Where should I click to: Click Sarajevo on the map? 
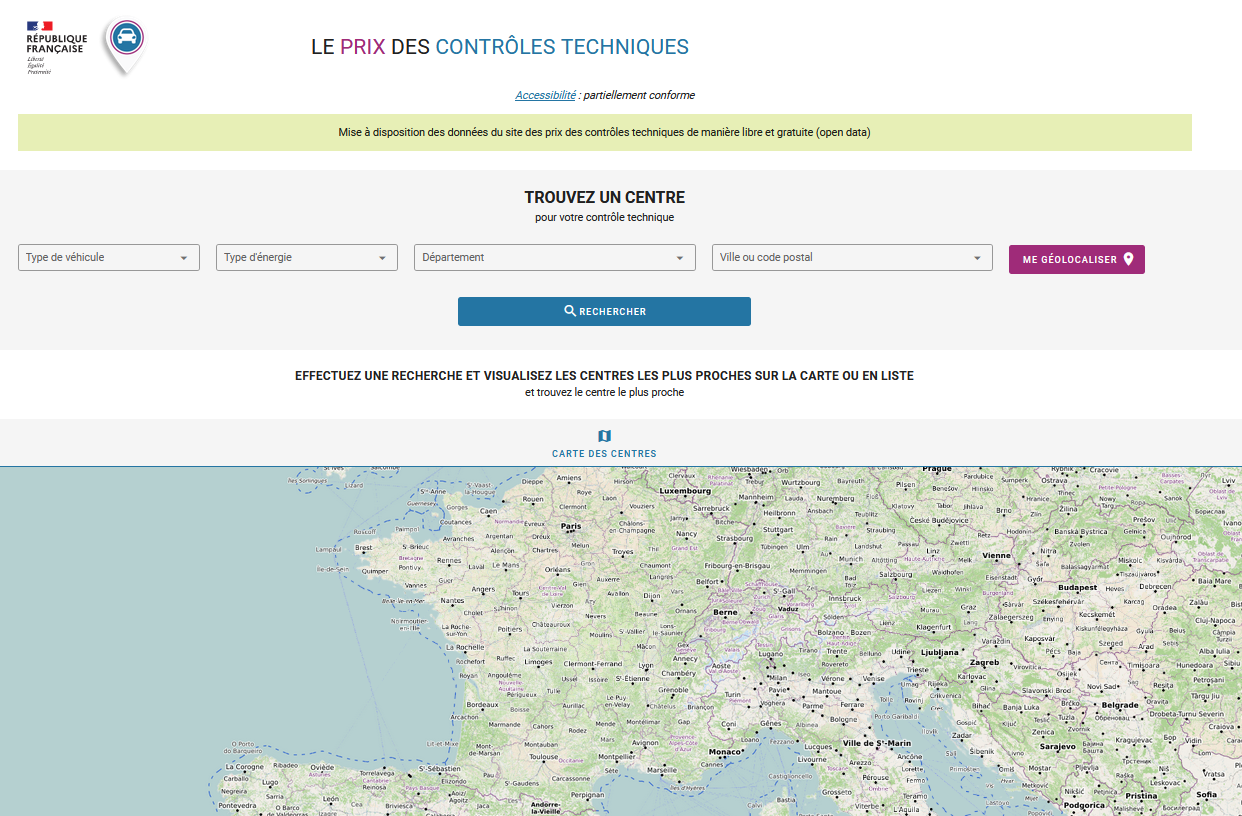[1057, 746]
